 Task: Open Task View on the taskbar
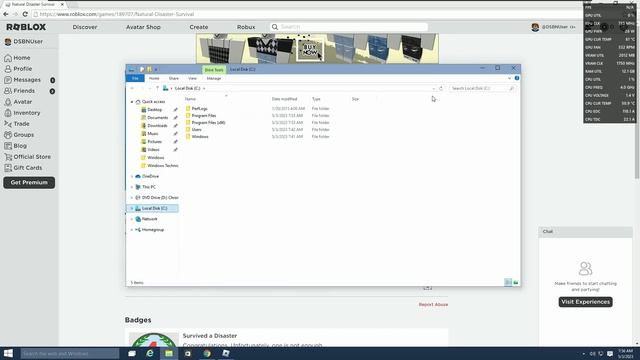(x=131, y=353)
